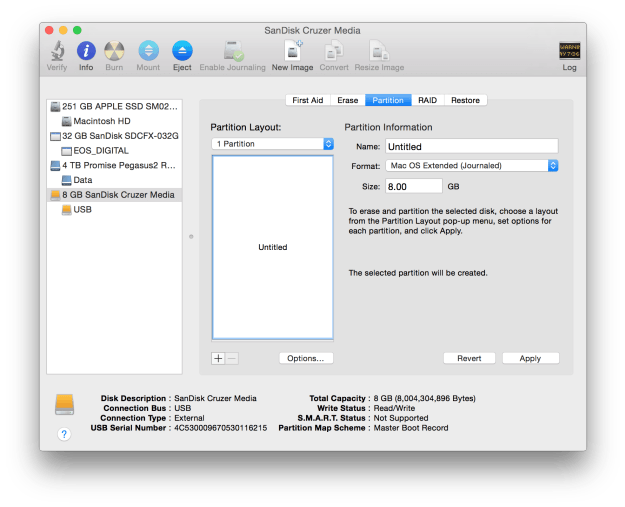625x507 pixels.
Task: Open partition Options...
Action: [x=306, y=358]
